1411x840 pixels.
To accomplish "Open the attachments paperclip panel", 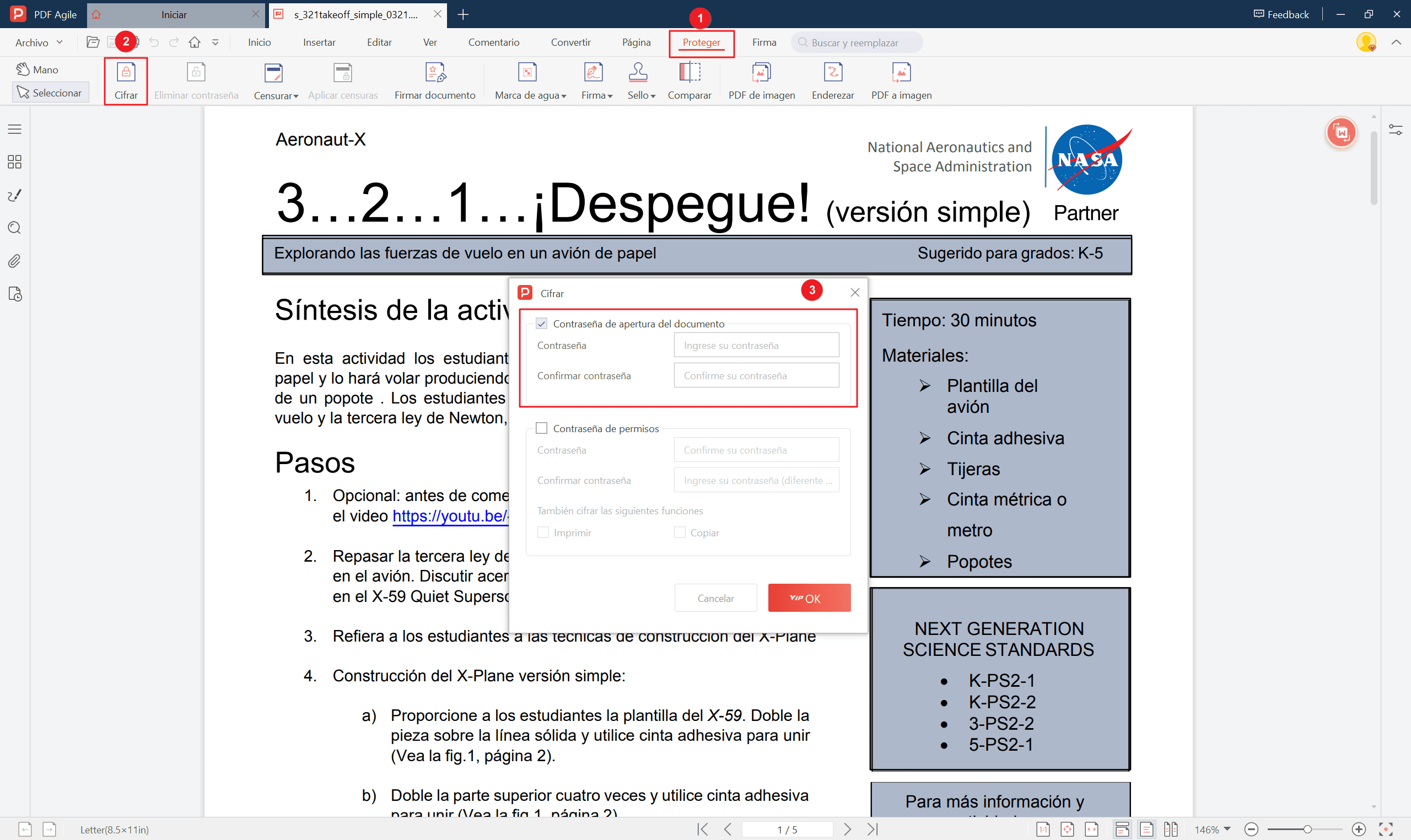I will [15, 261].
